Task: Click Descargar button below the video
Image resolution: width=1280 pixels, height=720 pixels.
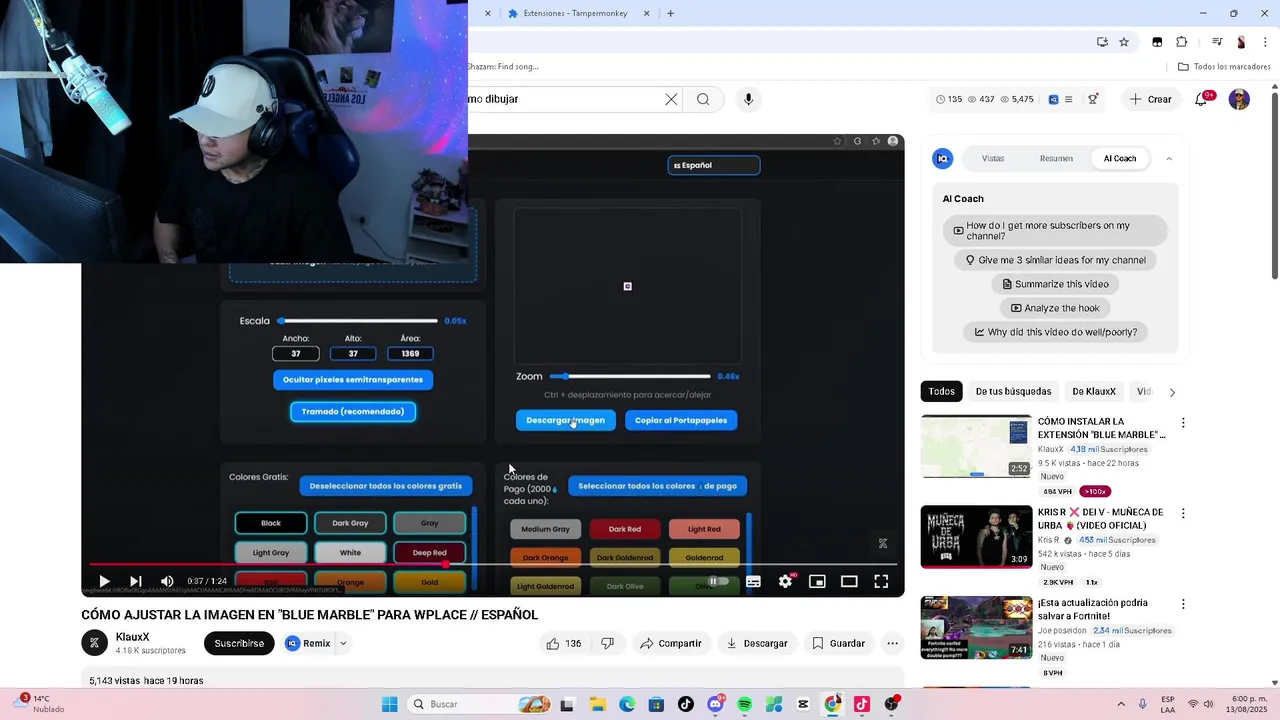Action: 757,643
